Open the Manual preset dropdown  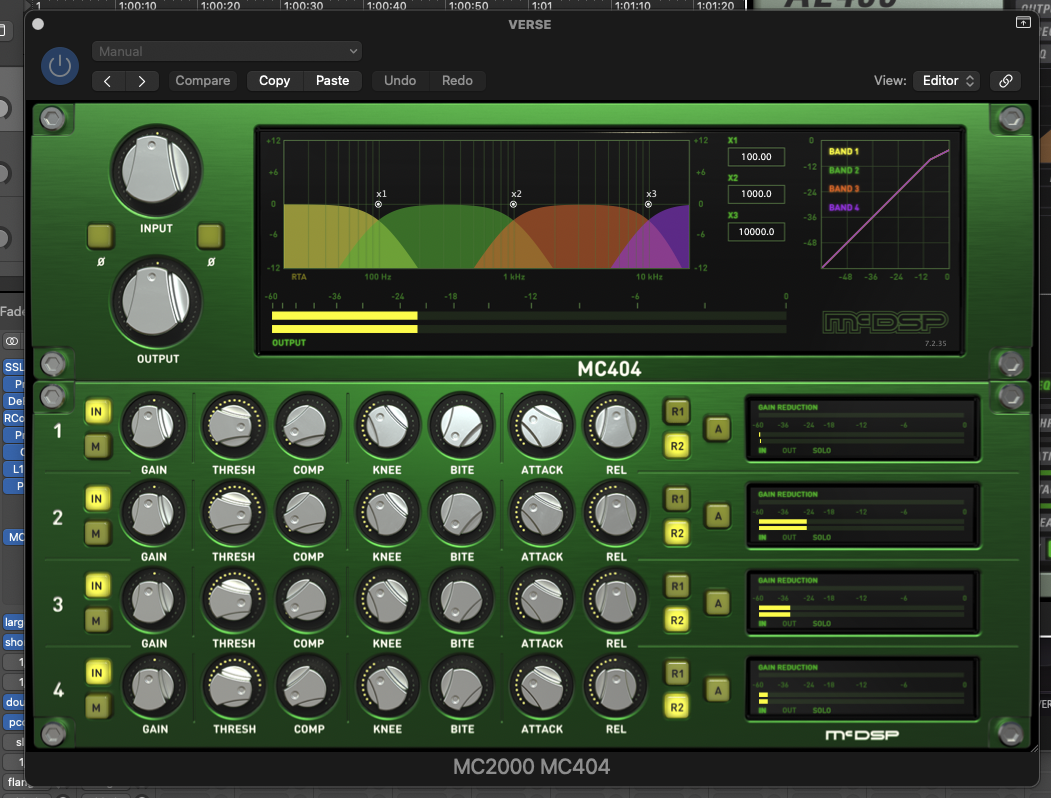[227, 52]
